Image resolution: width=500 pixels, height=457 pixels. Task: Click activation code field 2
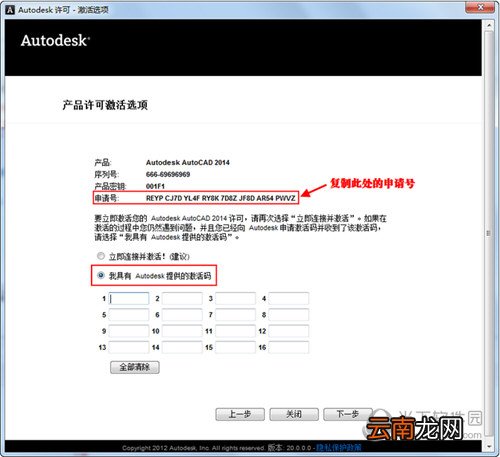coord(182,298)
